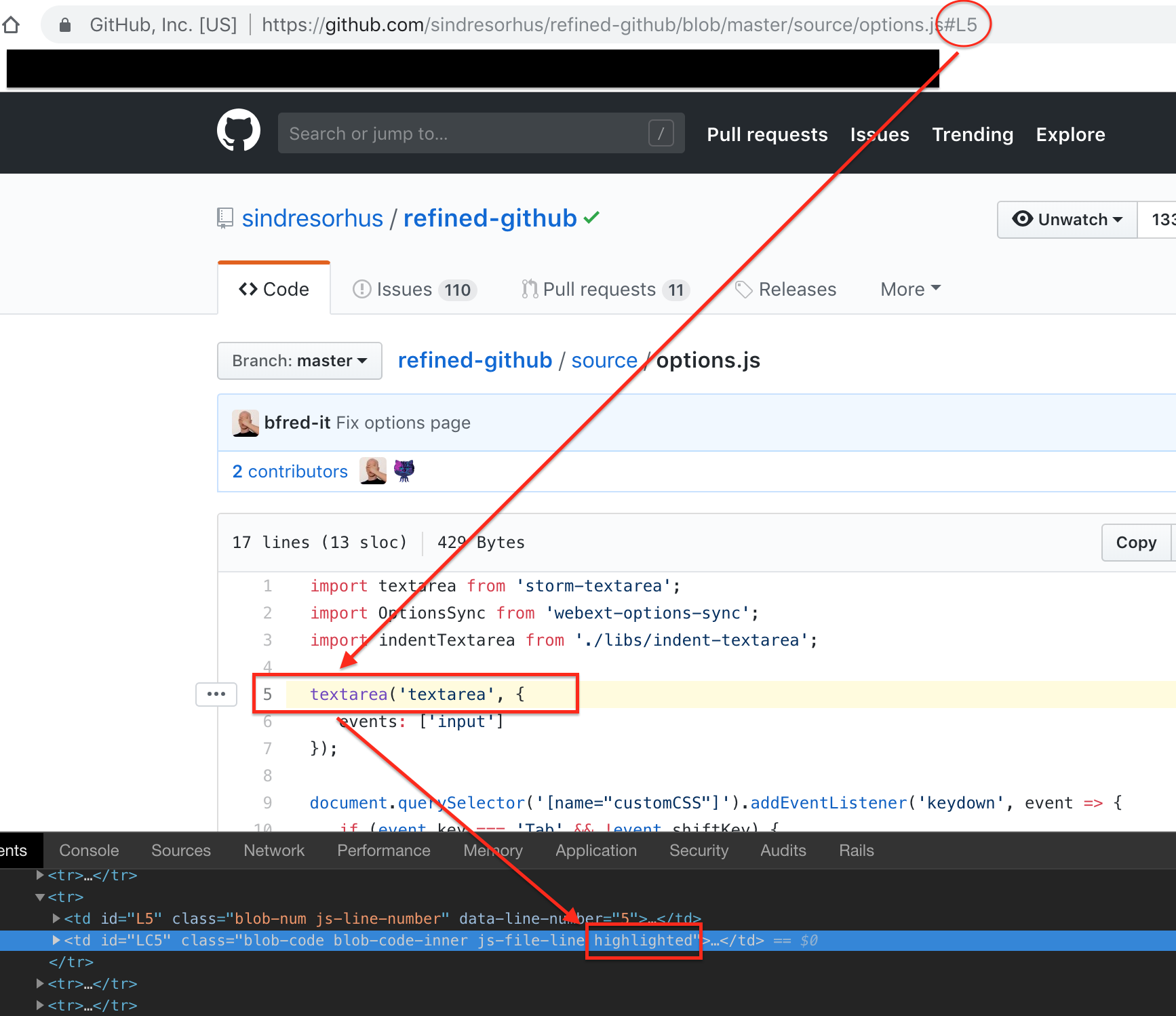This screenshot has width=1176, height=1016.
Task: Click the green build status checkmark
Action: pos(591,218)
